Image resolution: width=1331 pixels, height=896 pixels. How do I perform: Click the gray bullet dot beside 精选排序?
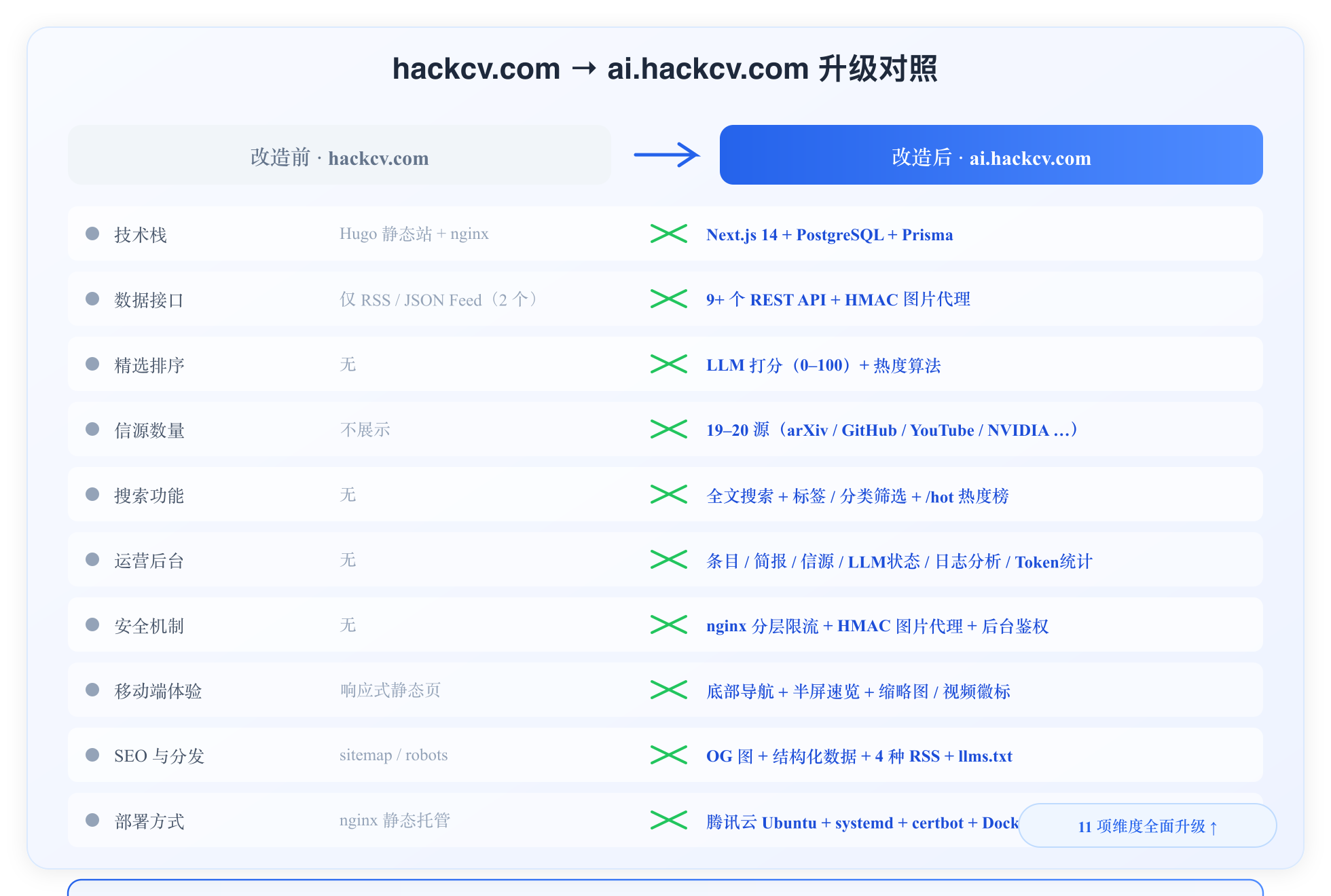coord(92,364)
